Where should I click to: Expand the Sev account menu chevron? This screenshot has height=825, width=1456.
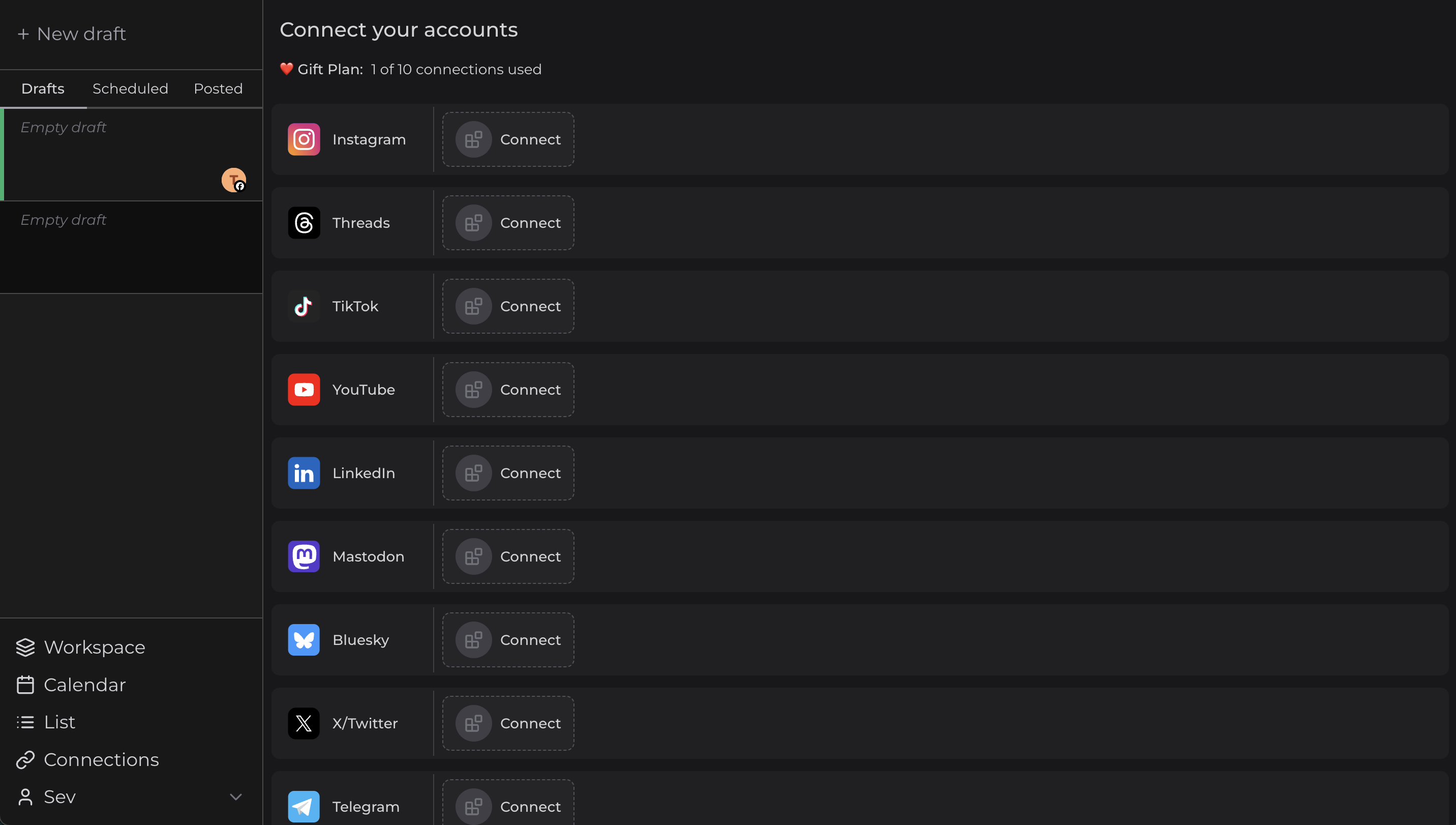click(235, 797)
